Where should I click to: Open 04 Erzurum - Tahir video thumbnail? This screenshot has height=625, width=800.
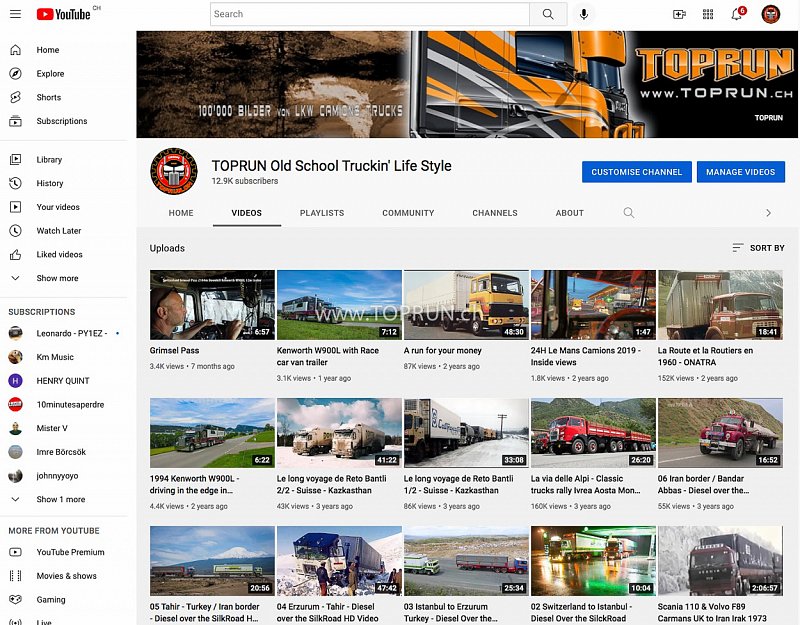click(339, 561)
